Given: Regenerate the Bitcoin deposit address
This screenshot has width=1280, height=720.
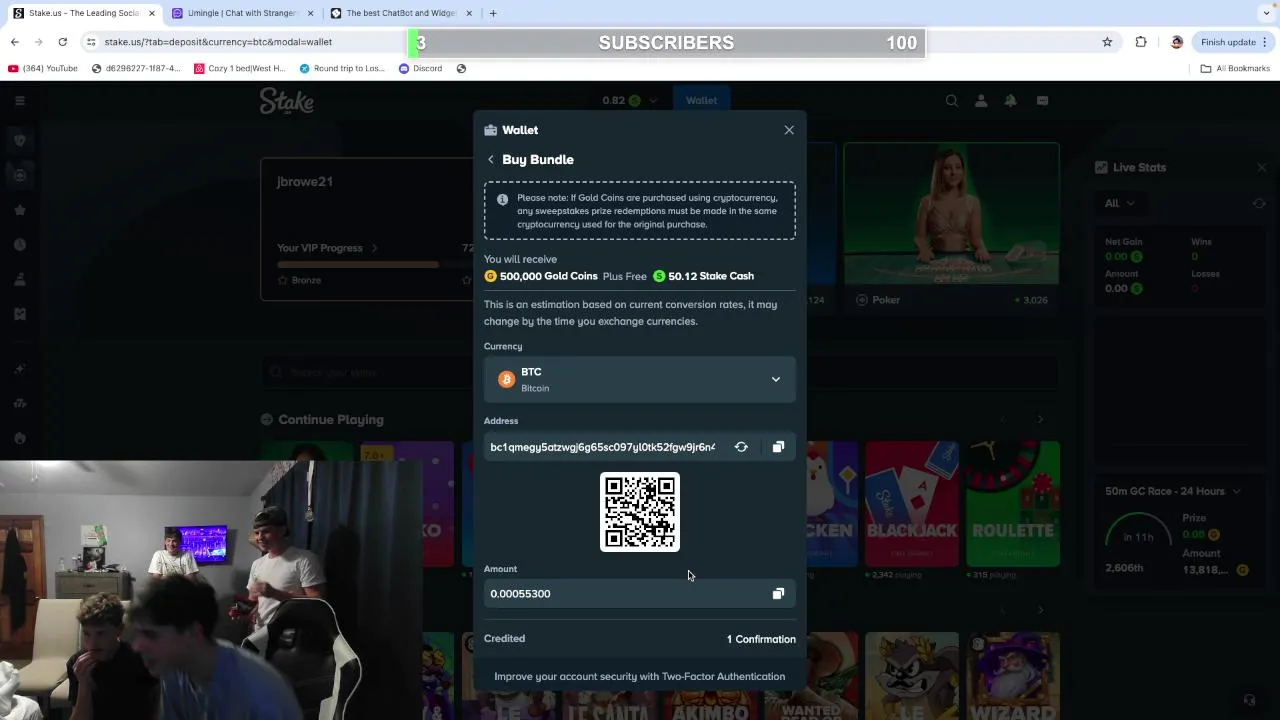Looking at the screenshot, I should [741, 447].
